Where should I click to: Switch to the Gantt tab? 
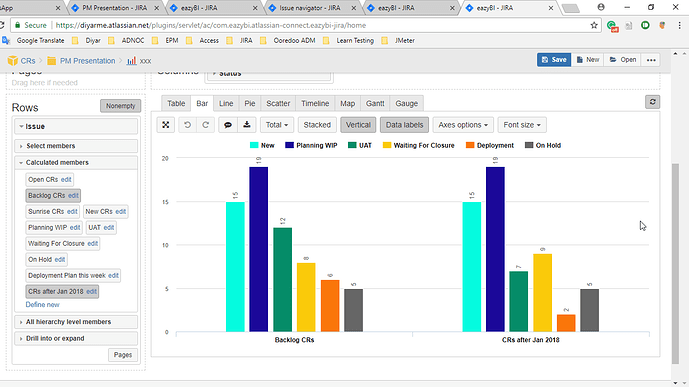[375, 104]
